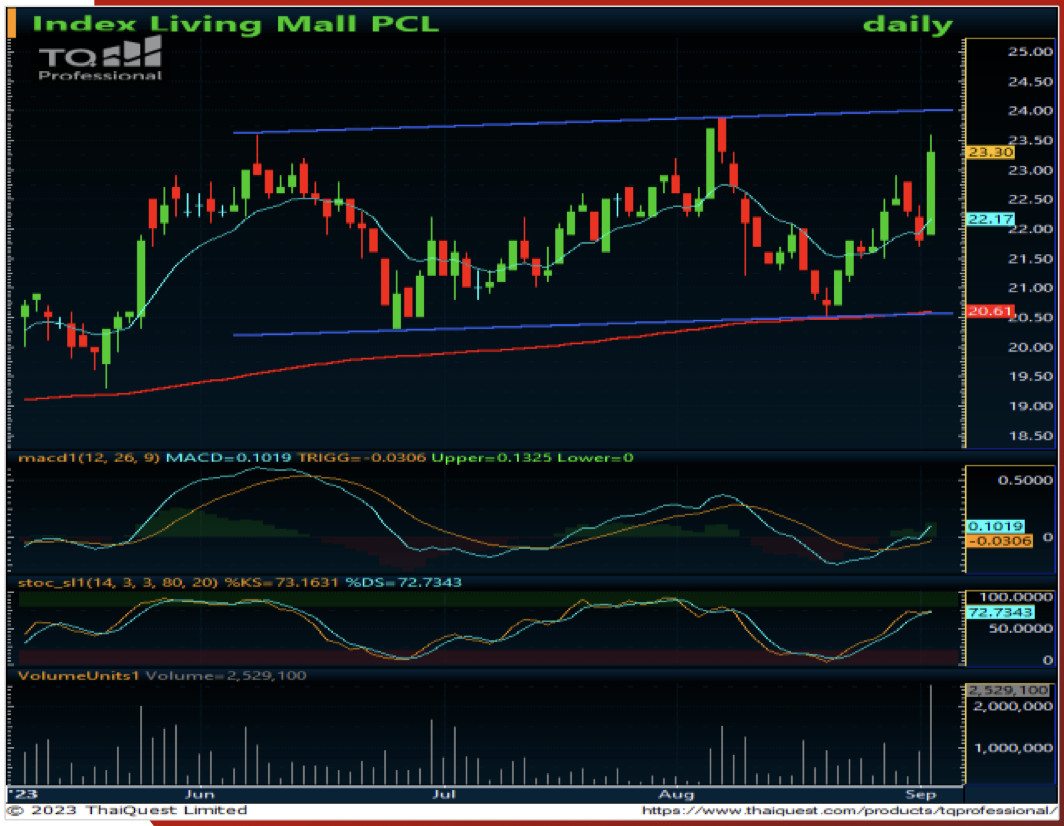1064x826 pixels.
Task: Click the 24.00 price axis label
Action: 1030,111
